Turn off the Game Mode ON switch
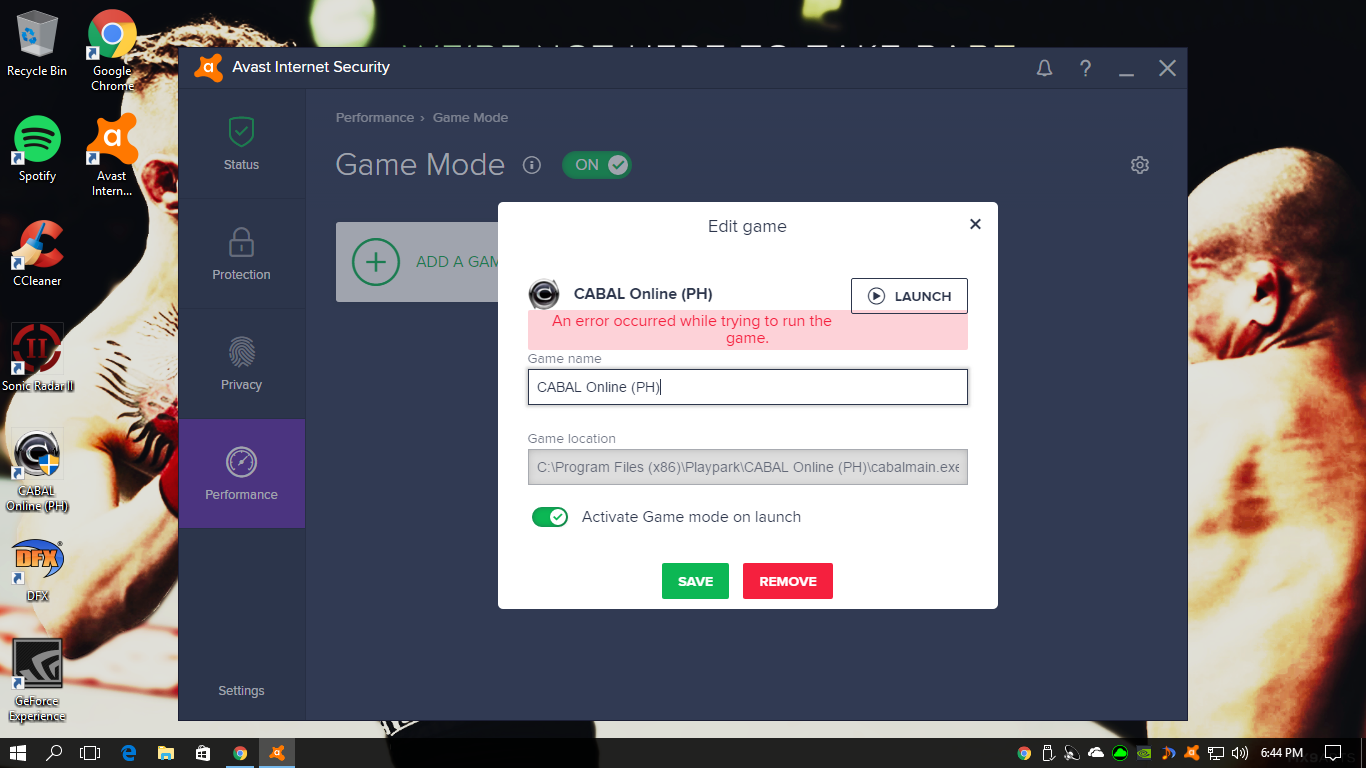Image resolution: width=1366 pixels, height=768 pixels. [597, 165]
